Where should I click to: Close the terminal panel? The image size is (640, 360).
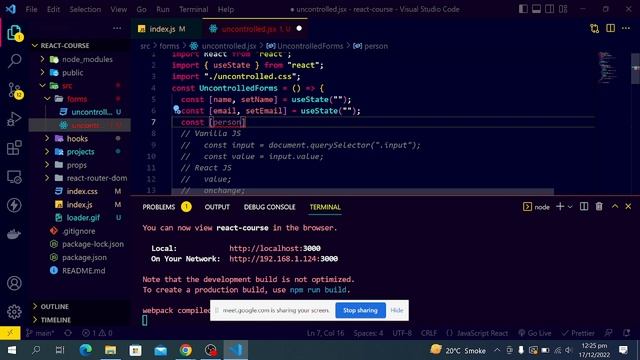(x=628, y=207)
